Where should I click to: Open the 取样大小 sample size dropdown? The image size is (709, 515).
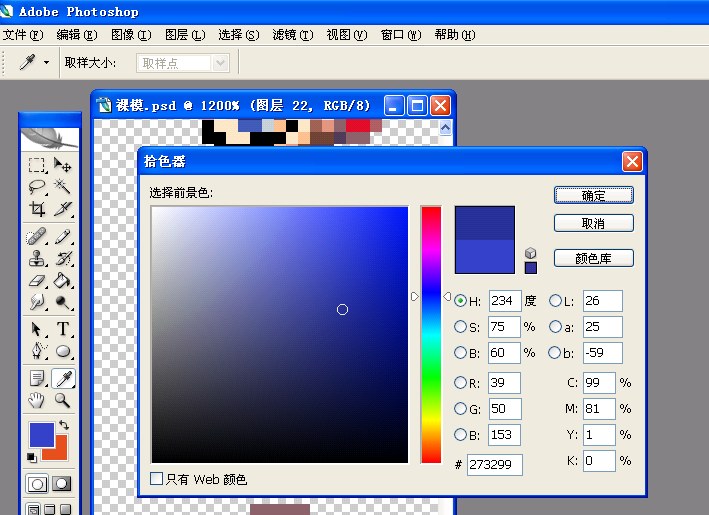pyautogui.click(x=220, y=63)
